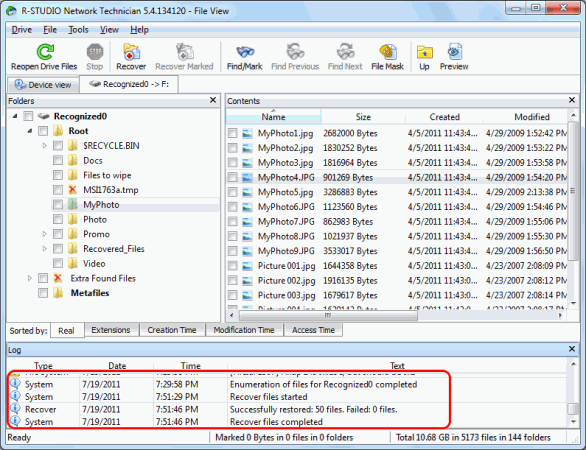
Task: Select the MyPhoto7.JPG file name
Action: (x=286, y=222)
